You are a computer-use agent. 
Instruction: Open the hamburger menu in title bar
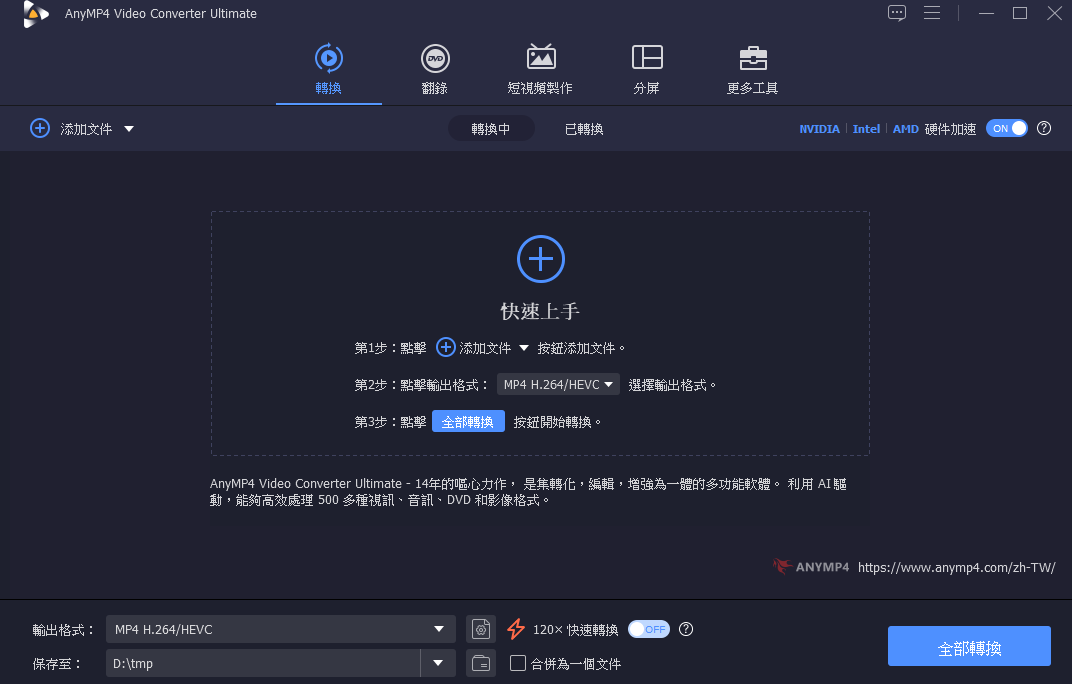(x=932, y=13)
